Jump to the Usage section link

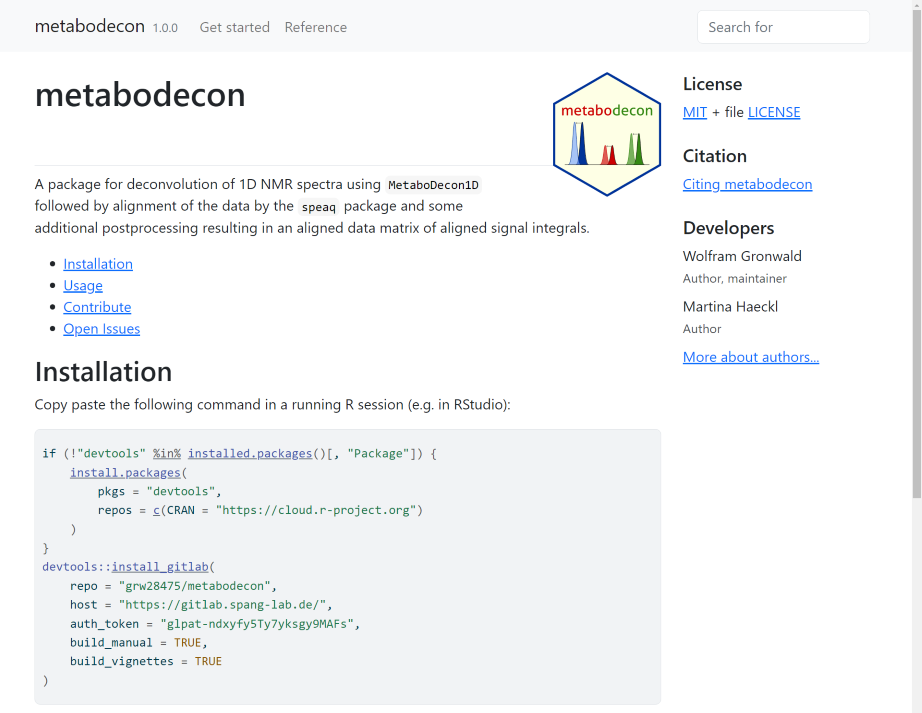coord(83,286)
